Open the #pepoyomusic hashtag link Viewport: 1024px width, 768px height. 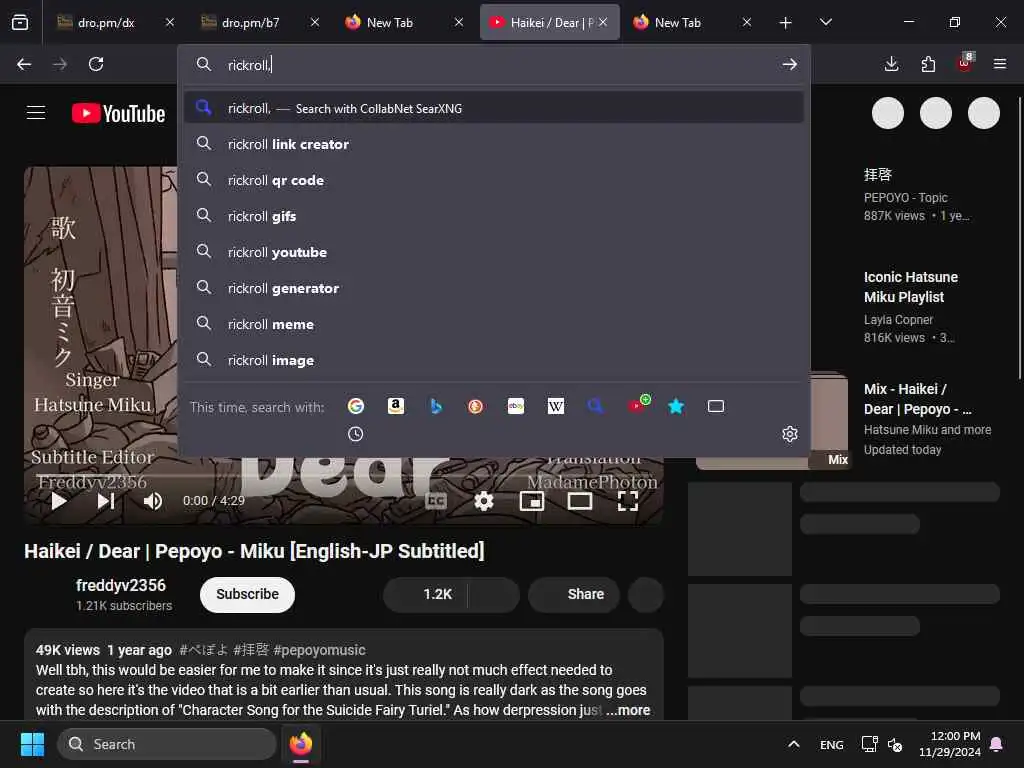pos(319,650)
